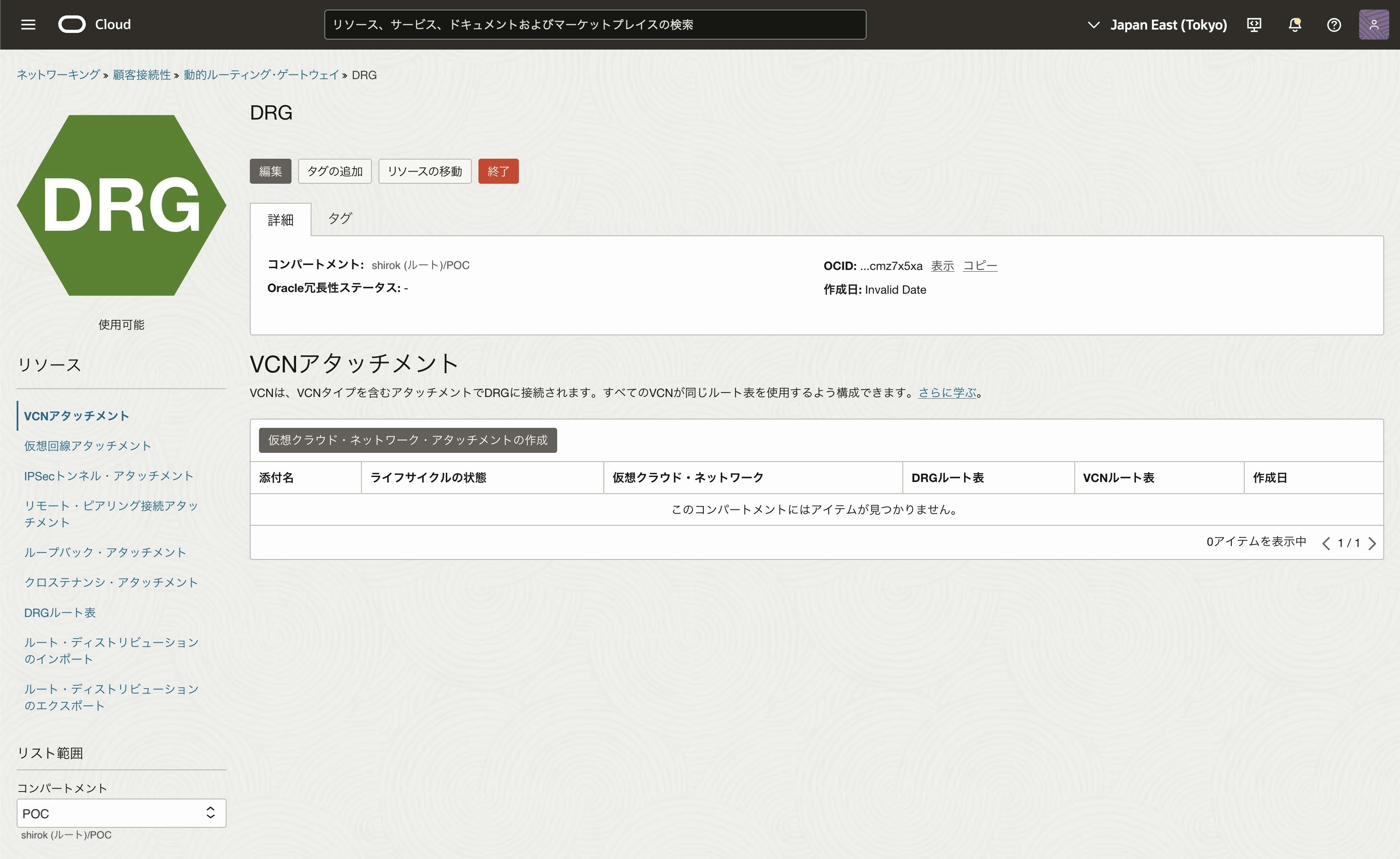Click 仮想クラウド・ネットワーク・アタッチメントの作成 button
1400x859 pixels.
click(407, 440)
